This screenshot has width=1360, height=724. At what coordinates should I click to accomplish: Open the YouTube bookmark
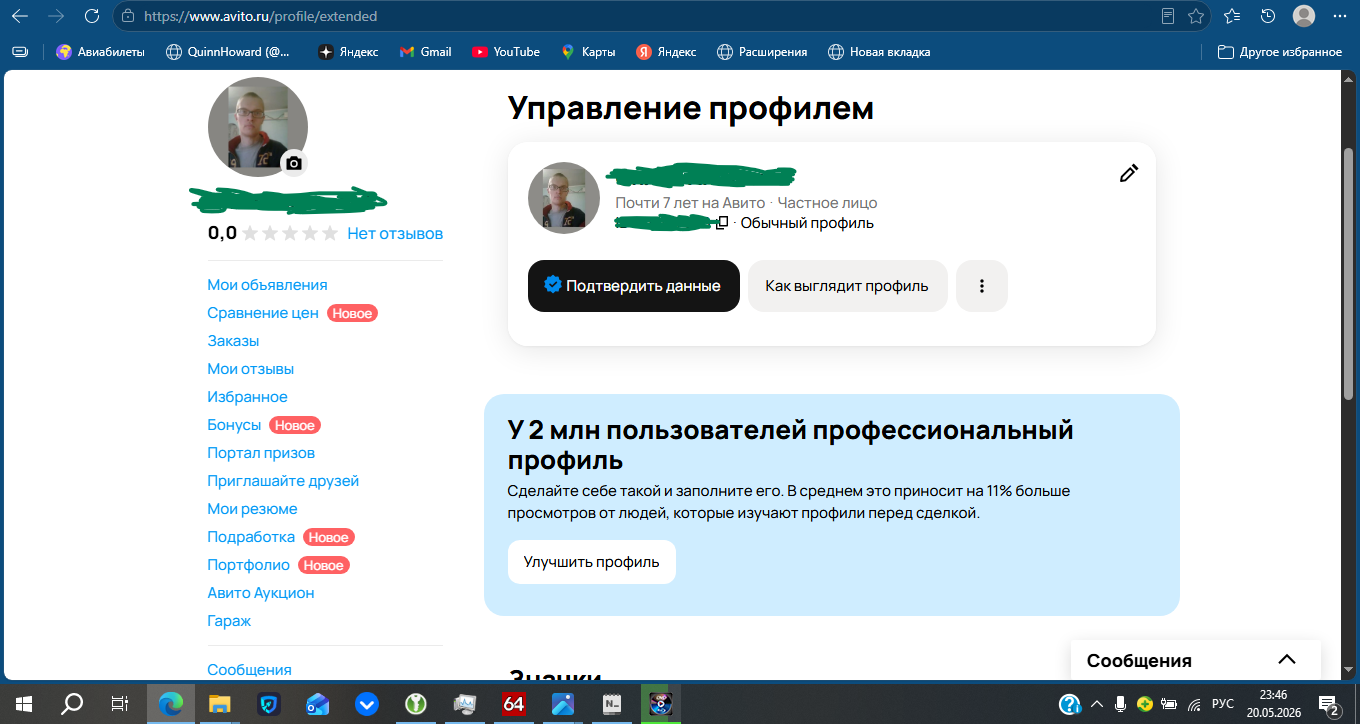tap(506, 52)
